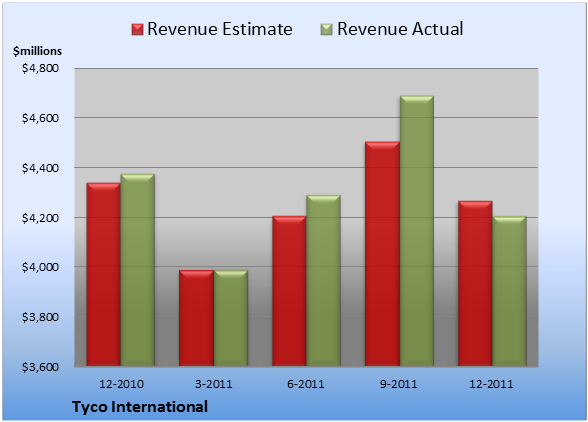Click the '$3,800' y-axis label

pyautogui.click(x=40, y=317)
